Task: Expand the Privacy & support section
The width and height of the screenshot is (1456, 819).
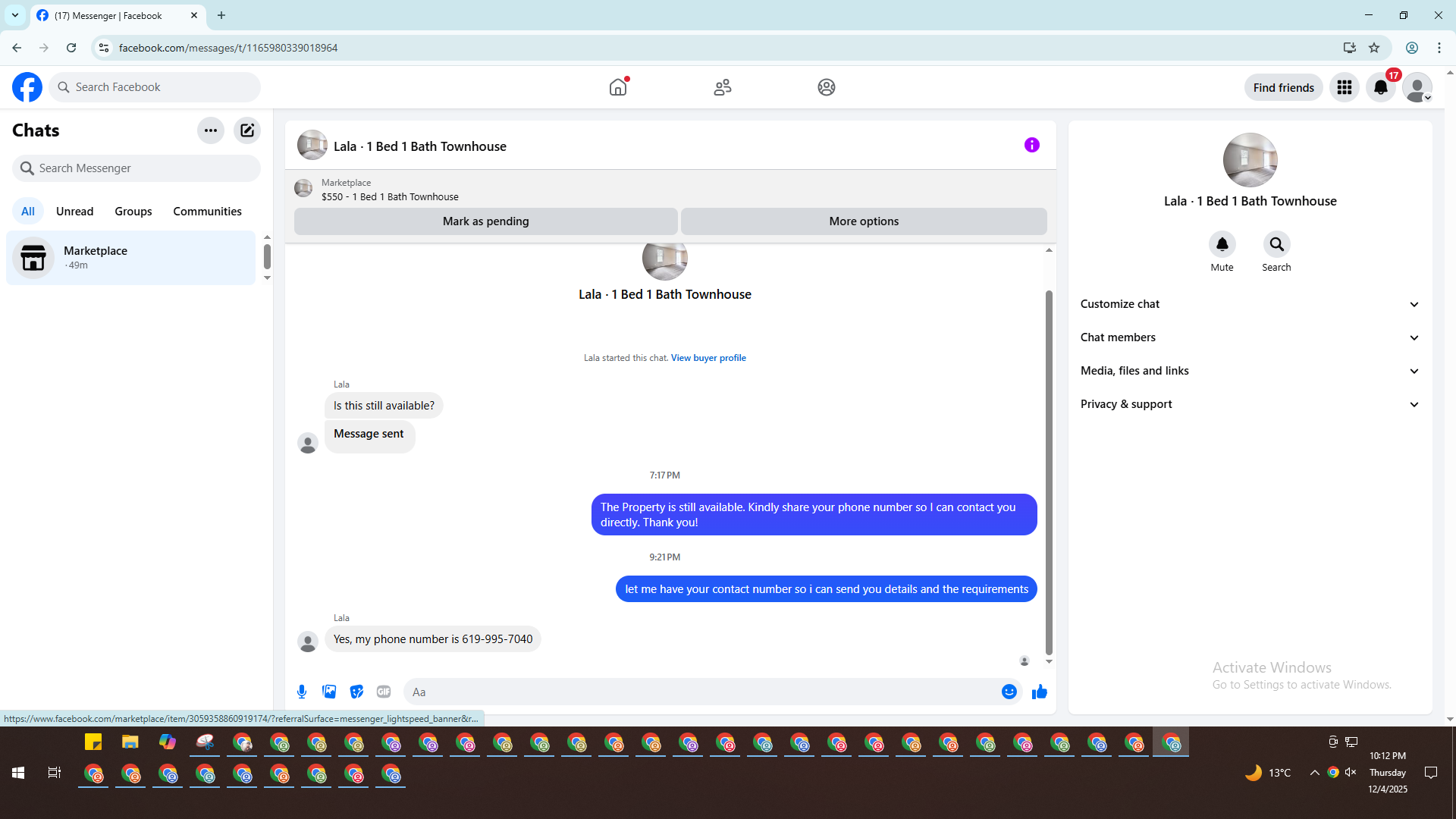Action: pos(1249,404)
